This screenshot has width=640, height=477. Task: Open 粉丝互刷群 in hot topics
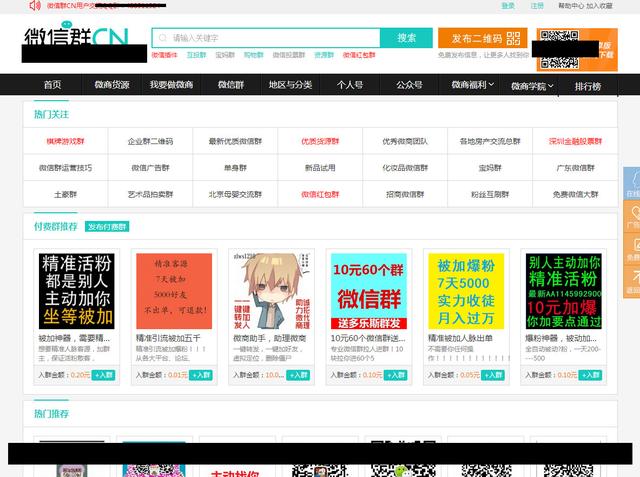coord(490,194)
